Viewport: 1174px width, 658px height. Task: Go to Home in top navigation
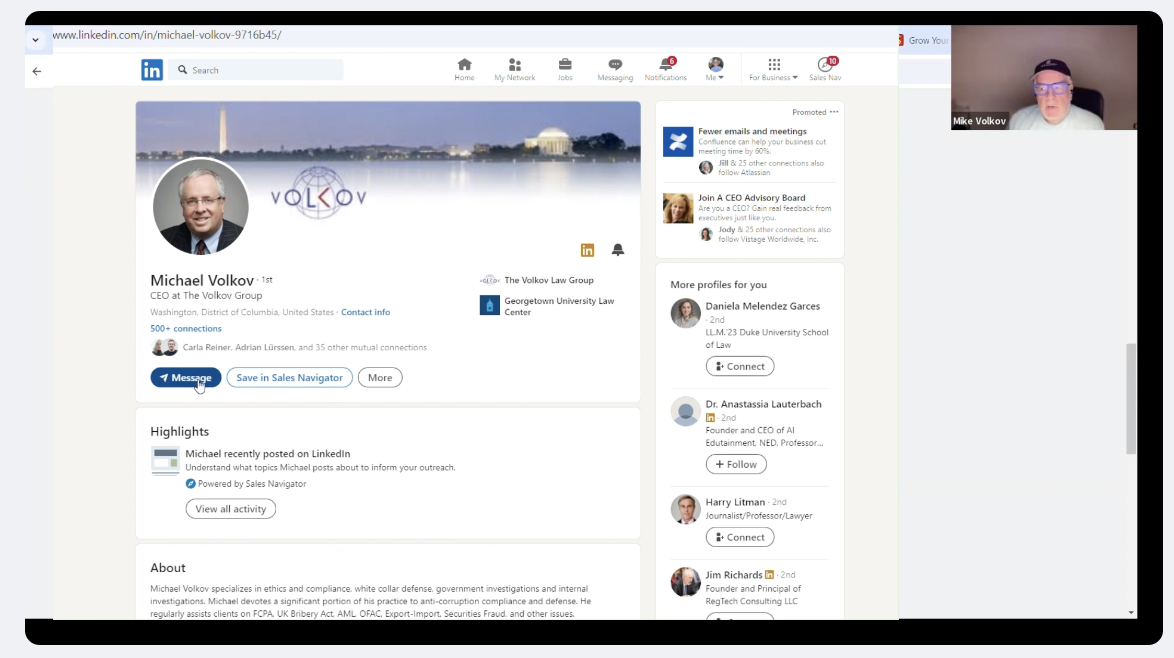click(x=464, y=69)
